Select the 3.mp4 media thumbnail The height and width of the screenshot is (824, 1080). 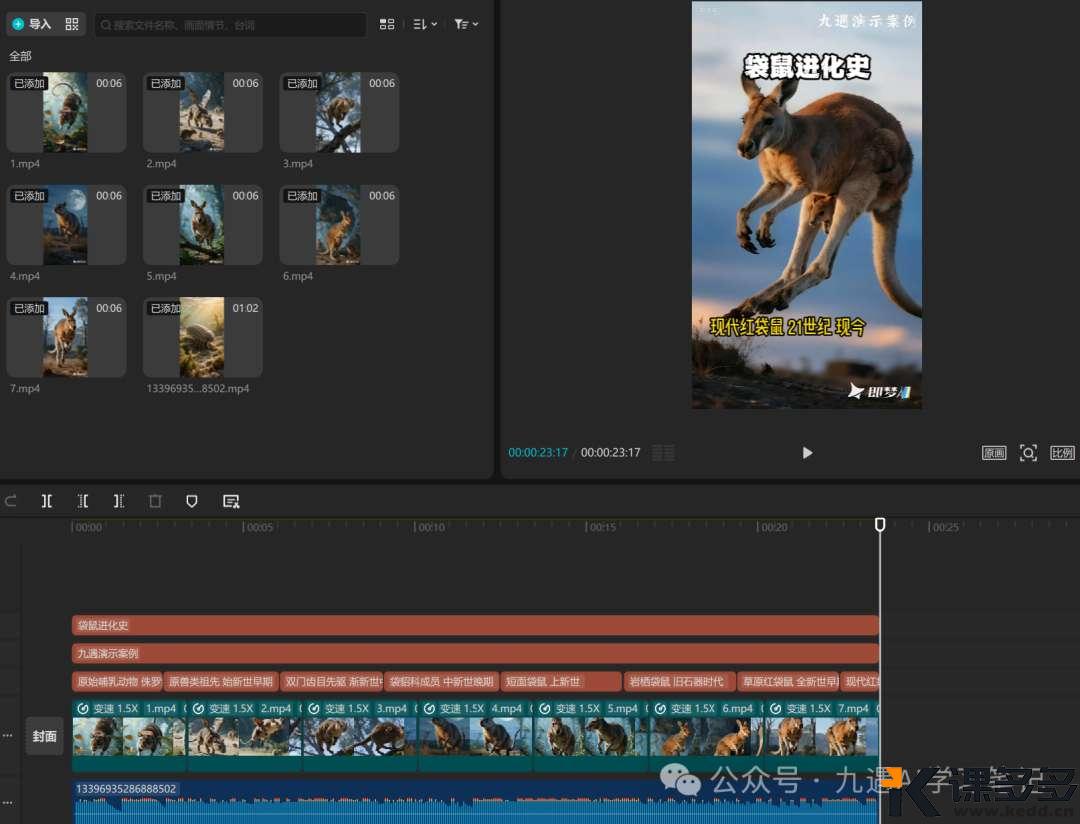[x=339, y=112]
